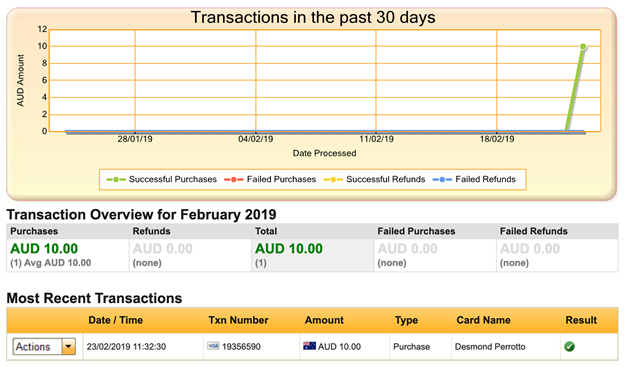Select transaction number 19356590
This screenshot has height=367, width=624.
click(x=241, y=347)
